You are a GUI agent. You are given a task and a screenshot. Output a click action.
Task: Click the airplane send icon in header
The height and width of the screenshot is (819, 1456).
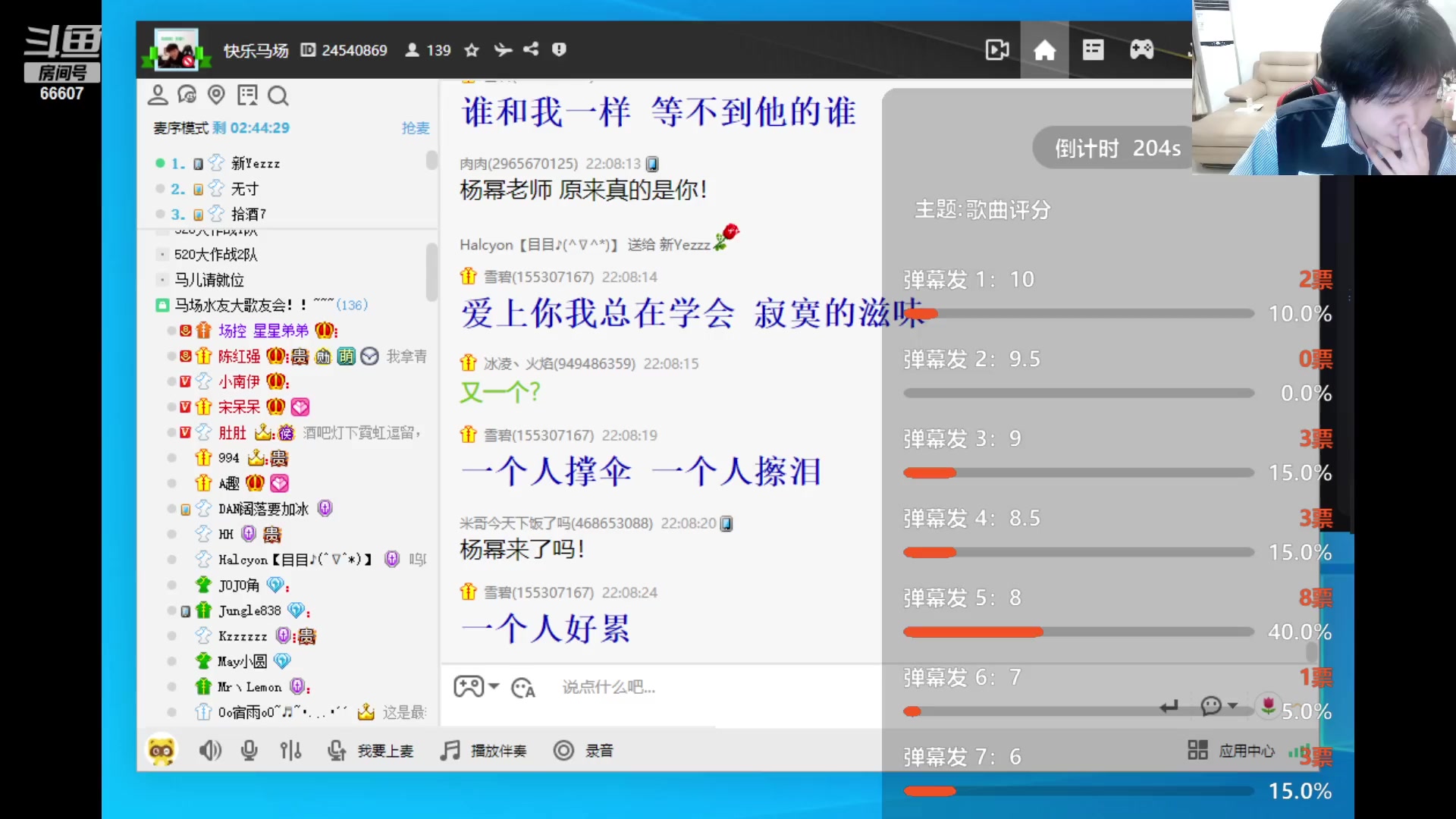(x=503, y=50)
